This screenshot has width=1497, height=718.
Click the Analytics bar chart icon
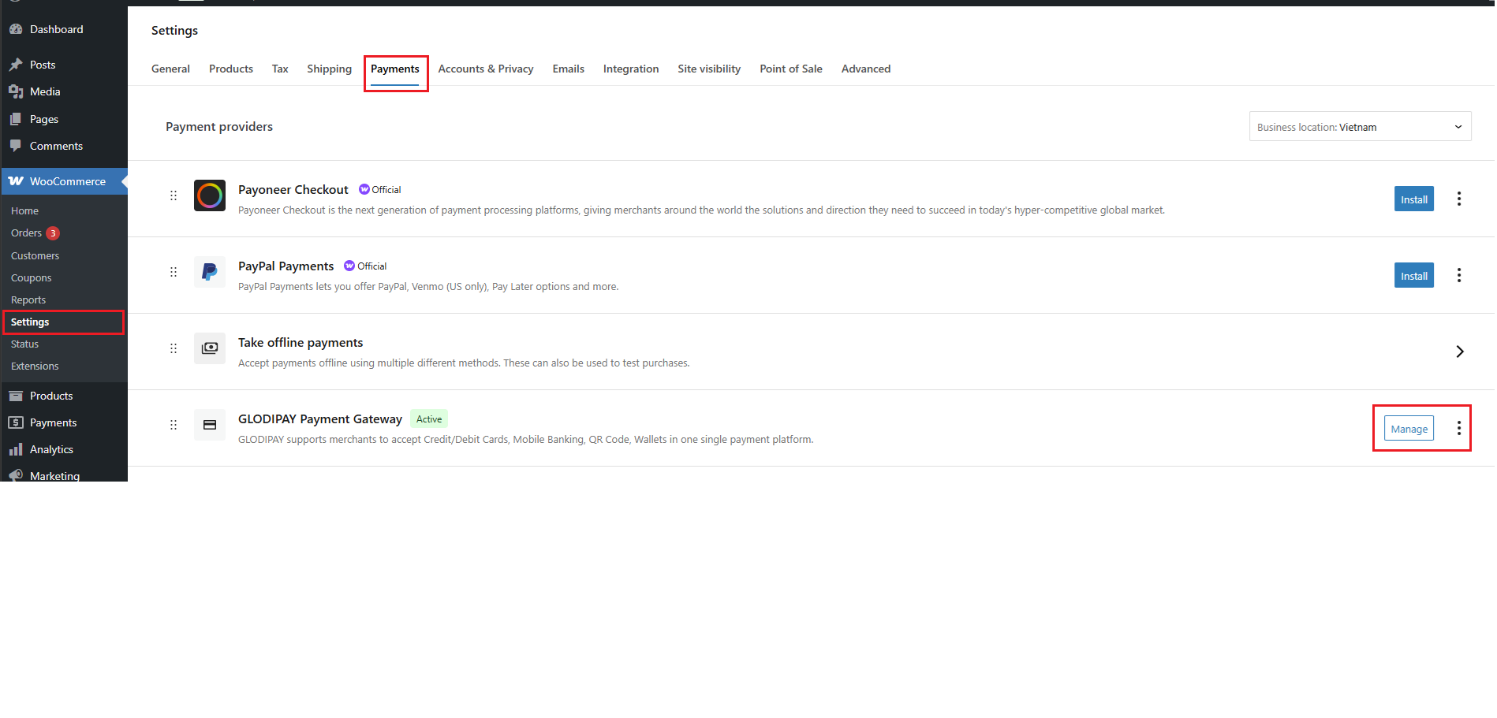coord(16,450)
